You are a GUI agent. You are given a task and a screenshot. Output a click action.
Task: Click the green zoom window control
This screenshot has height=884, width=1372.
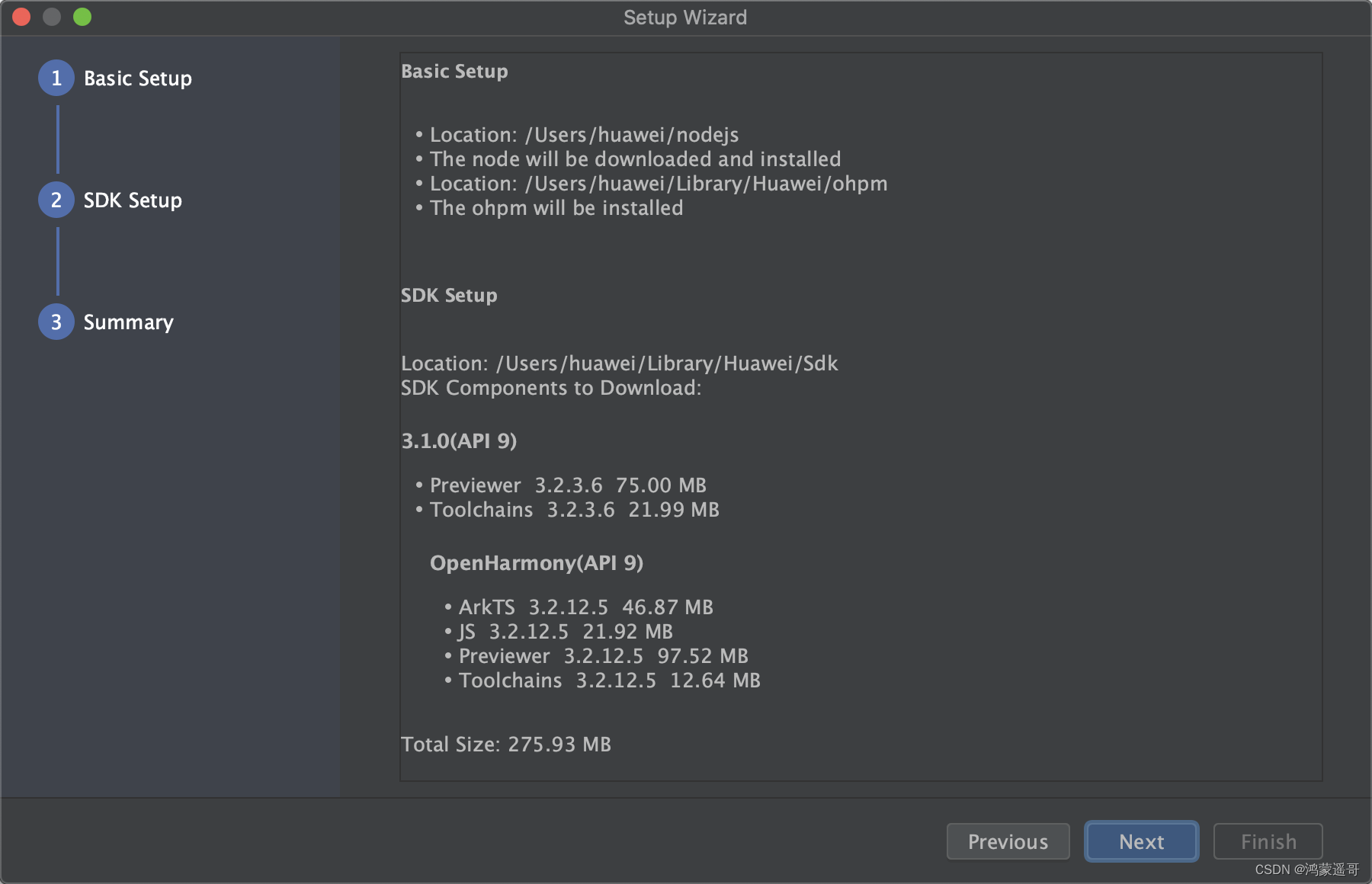(x=82, y=17)
